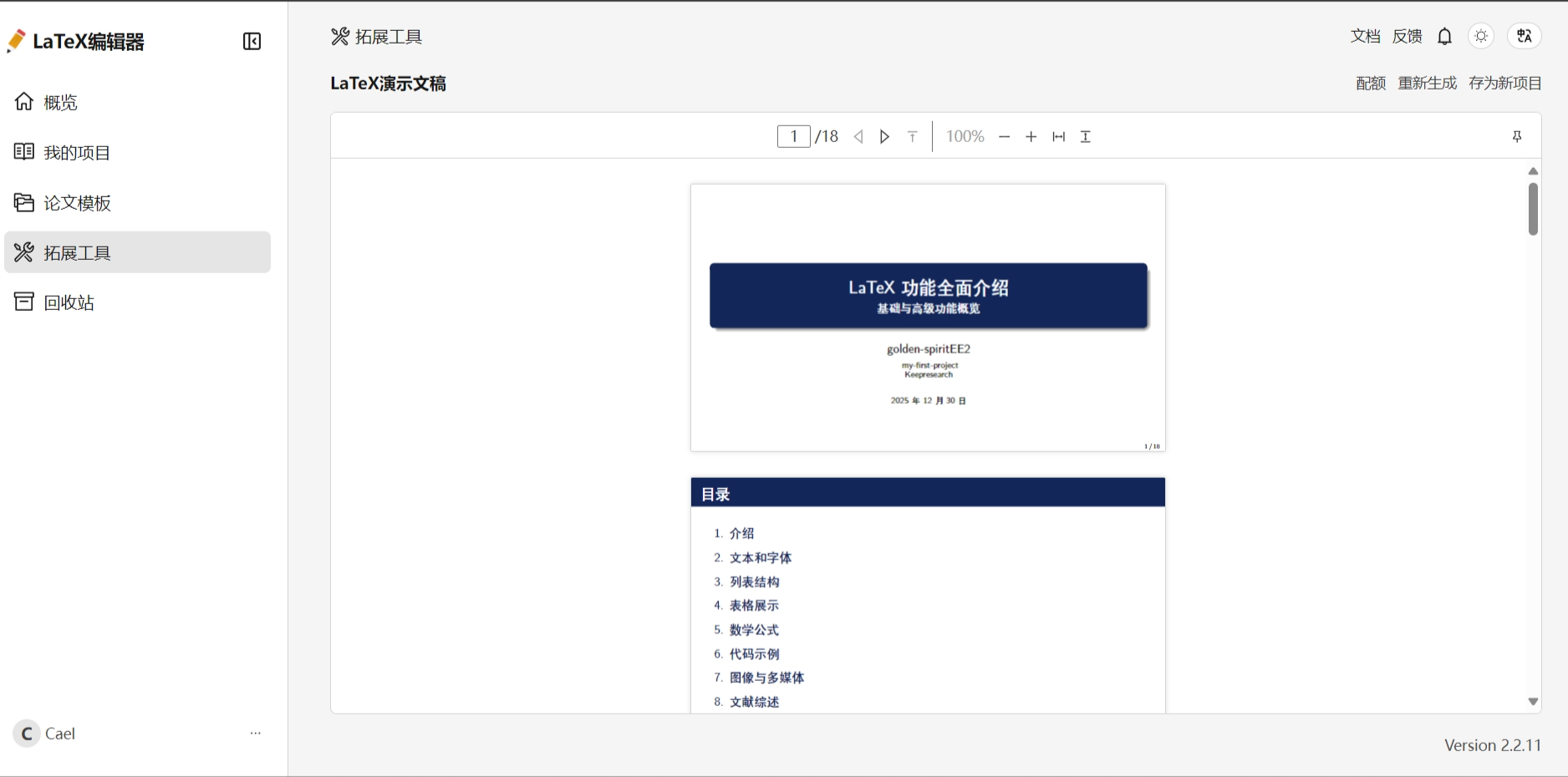Click the 重新生成 button
This screenshot has height=777, width=1568.
(1427, 84)
